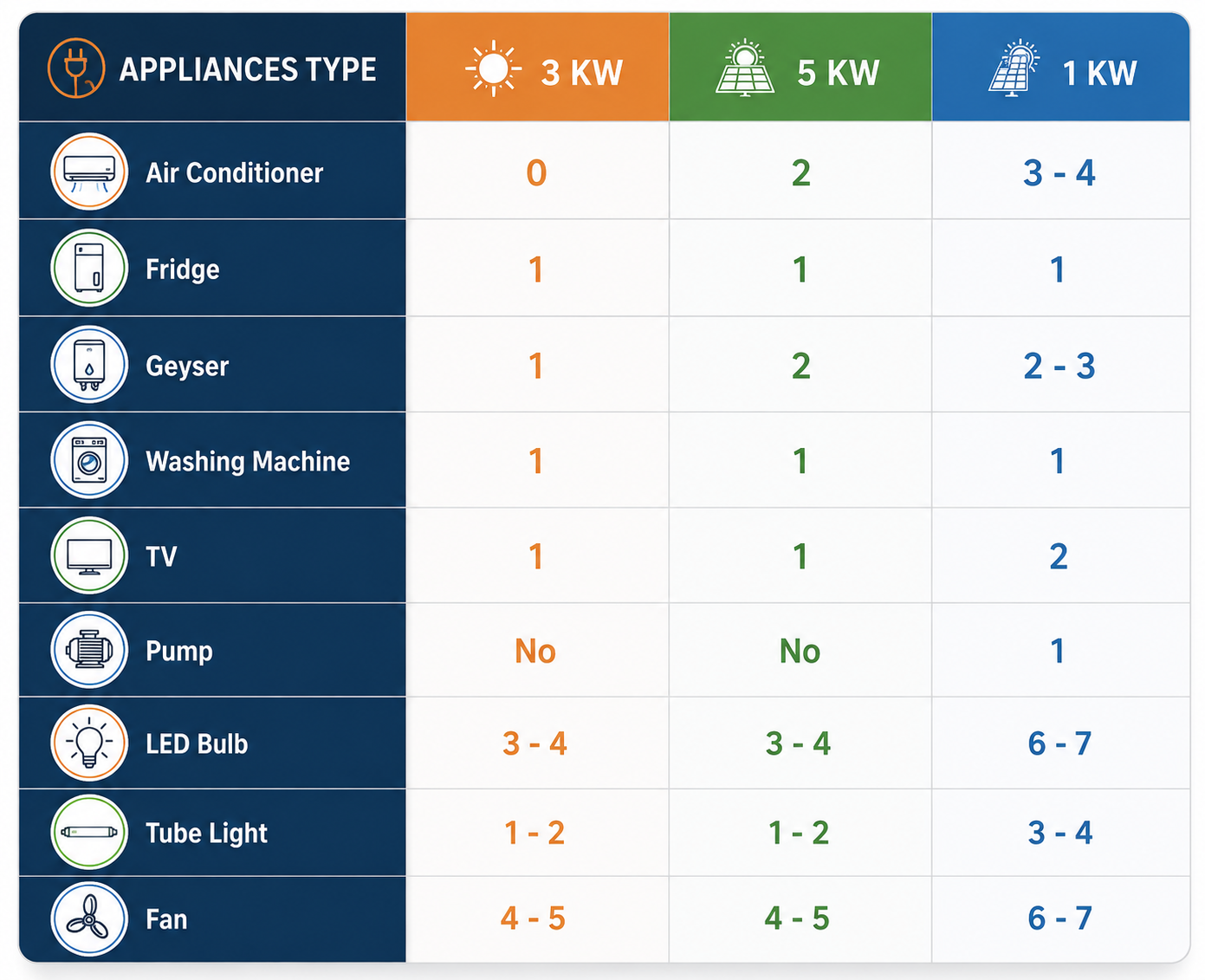Click the Fridge icon
Image resolution: width=1205 pixels, height=980 pixels.
coord(89,268)
